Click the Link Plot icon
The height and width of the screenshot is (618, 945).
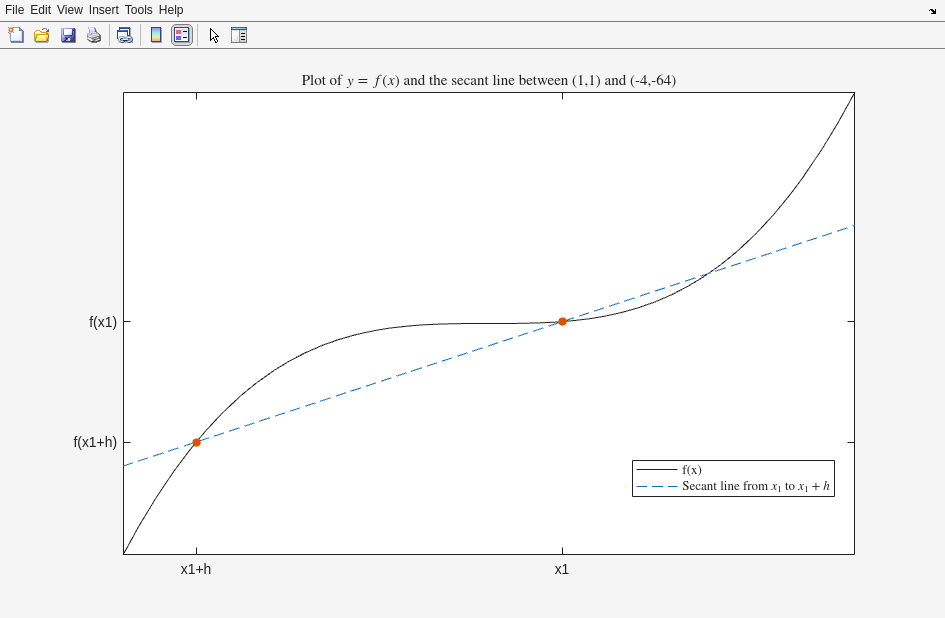click(124, 35)
